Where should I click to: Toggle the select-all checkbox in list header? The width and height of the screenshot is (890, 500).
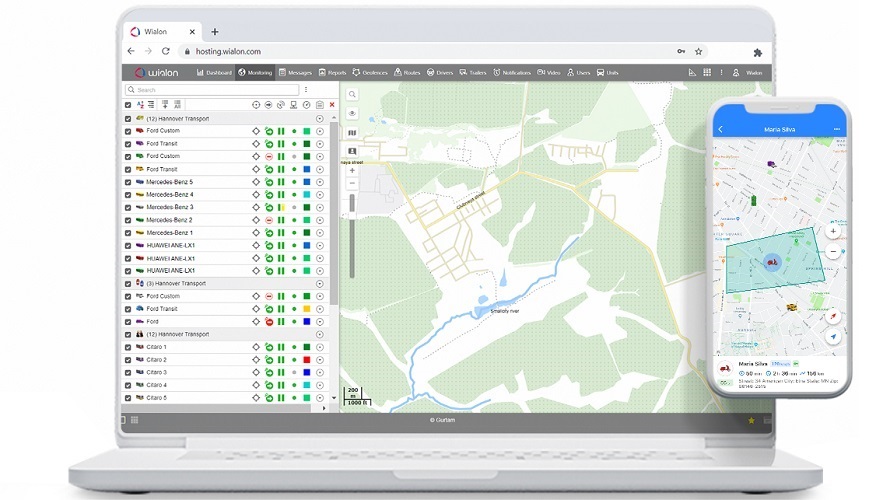pos(127,104)
